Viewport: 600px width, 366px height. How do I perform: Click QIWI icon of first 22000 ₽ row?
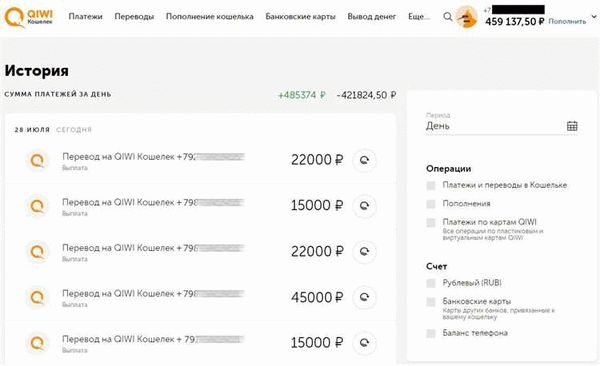click(x=37, y=160)
